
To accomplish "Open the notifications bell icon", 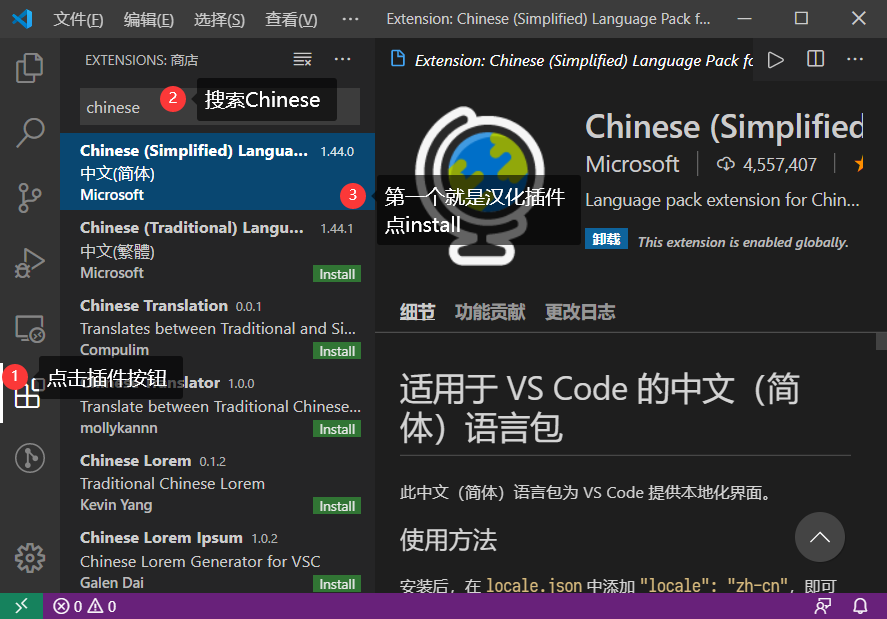I will point(860,605).
